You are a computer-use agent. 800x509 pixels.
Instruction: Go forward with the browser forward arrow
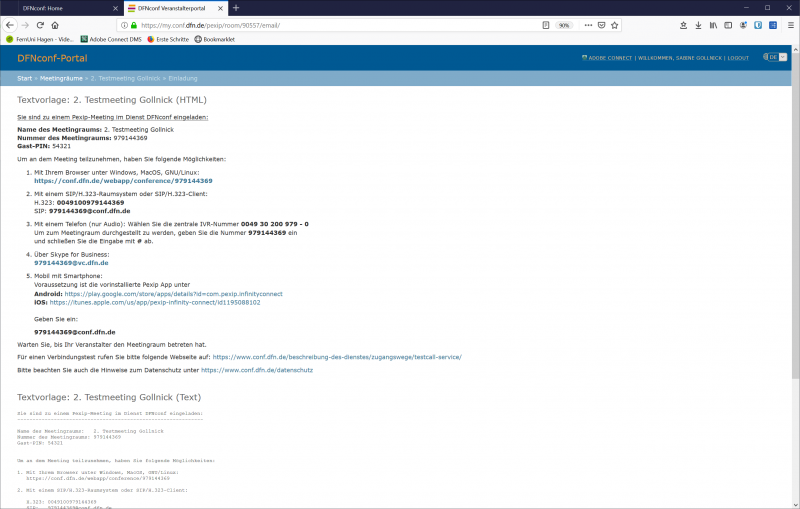click(x=25, y=25)
